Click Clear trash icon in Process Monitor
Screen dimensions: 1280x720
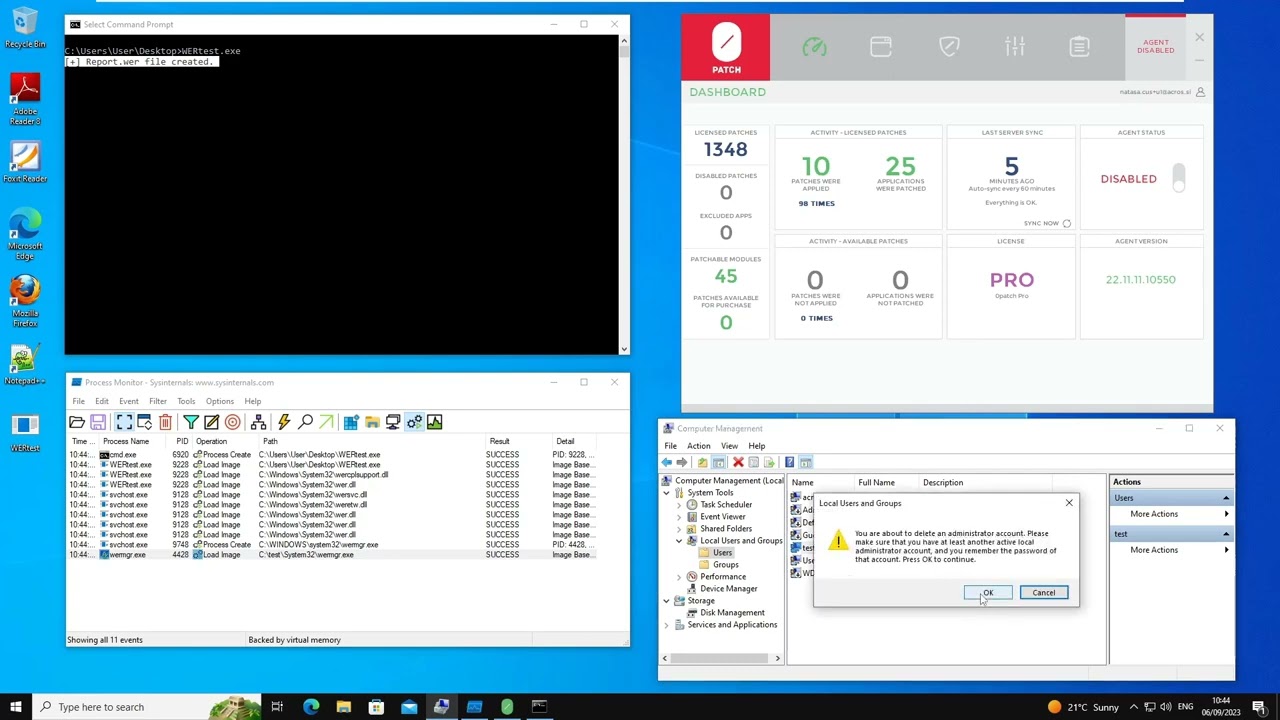coord(165,422)
